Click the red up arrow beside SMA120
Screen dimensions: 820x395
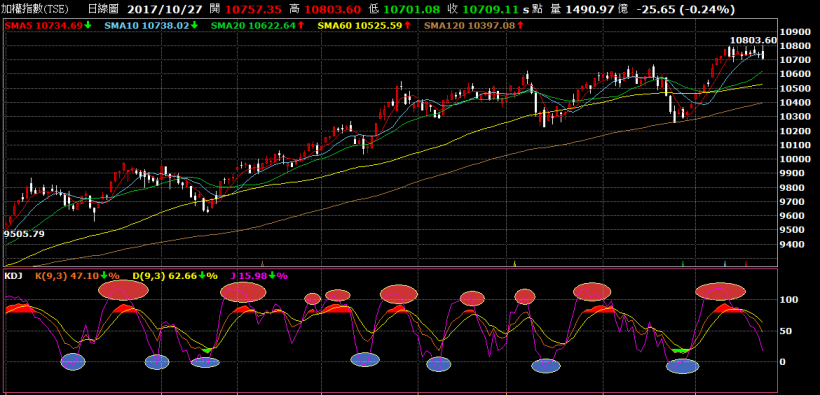point(519,25)
